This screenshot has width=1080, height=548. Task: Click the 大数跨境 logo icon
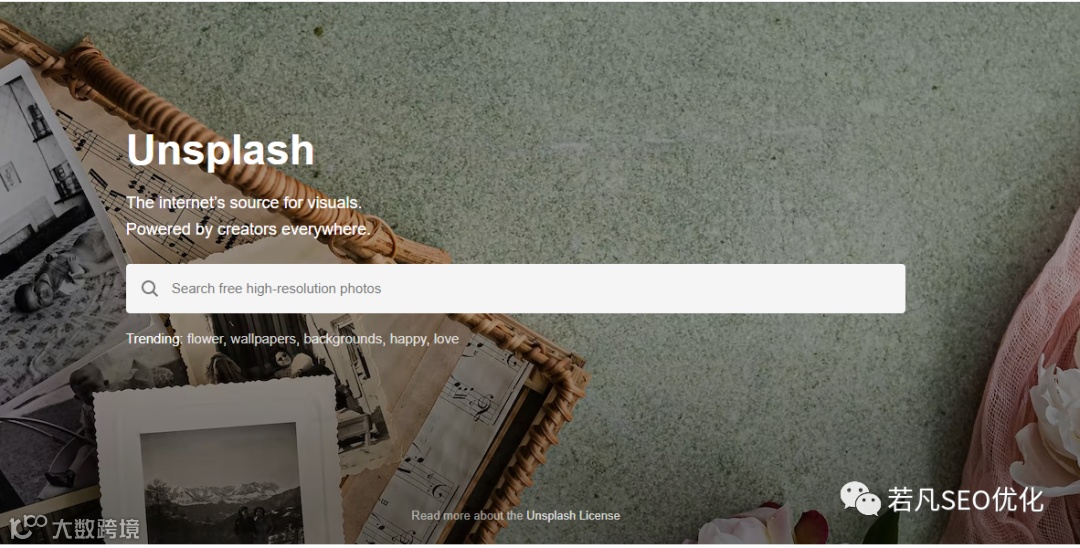[x=28, y=527]
